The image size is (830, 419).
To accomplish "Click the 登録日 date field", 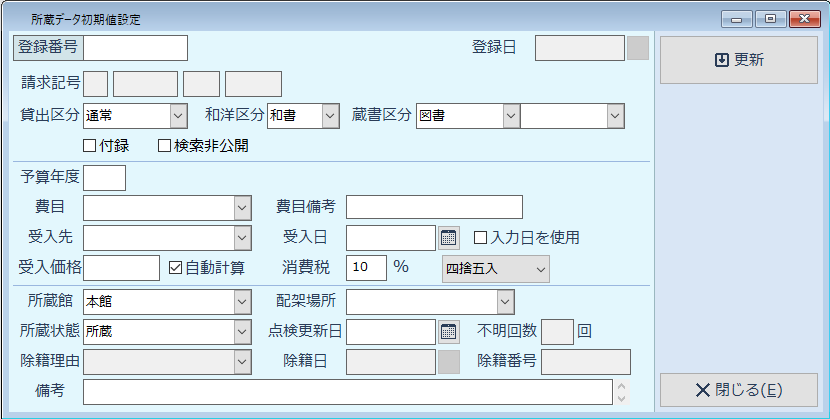I will (580, 48).
